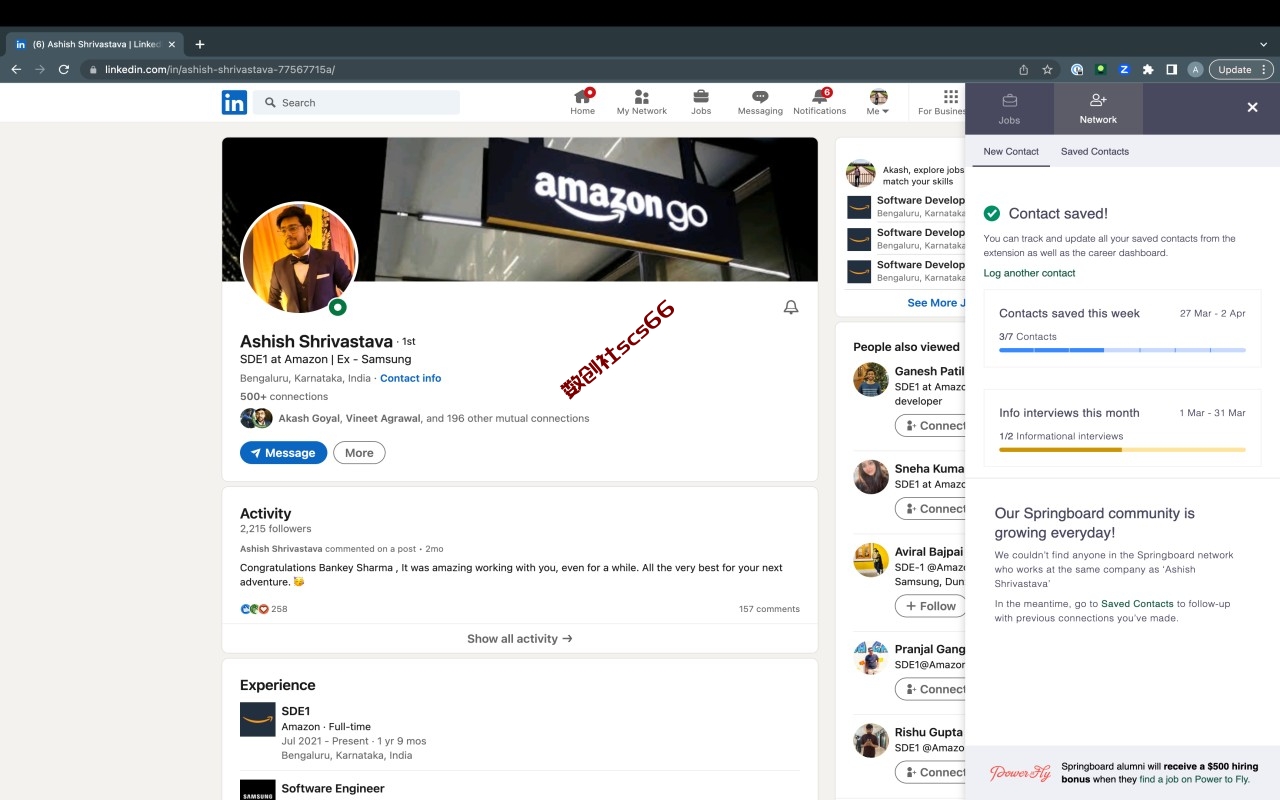Open LinkedIn home logo
This screenshot has width=1280, height=800.
tap(234, 102)
